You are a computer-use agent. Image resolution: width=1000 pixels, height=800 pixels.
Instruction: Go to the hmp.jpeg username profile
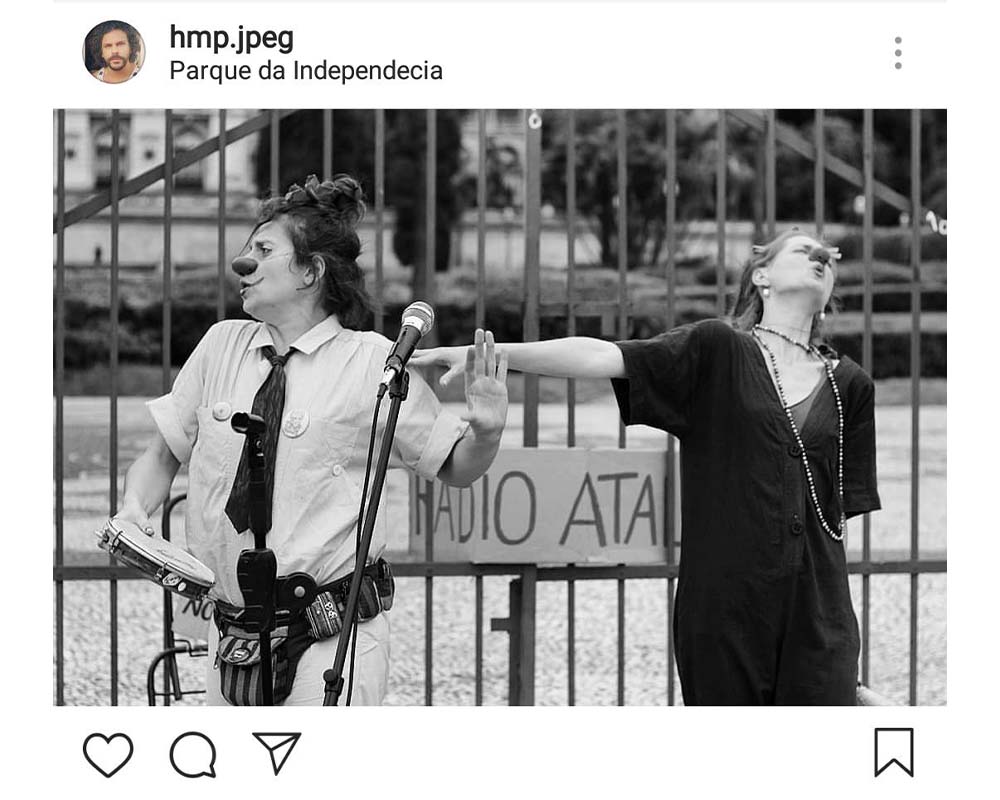click(232, 38)
